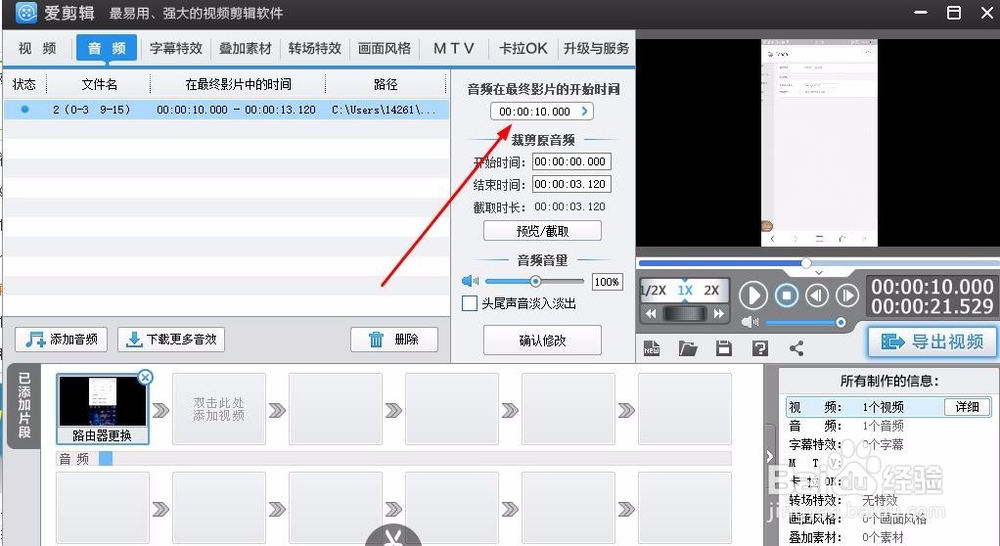This screenshot has height=546, width=1000.
Task: Switch to the 视频 tab
Action: [37, 48]
